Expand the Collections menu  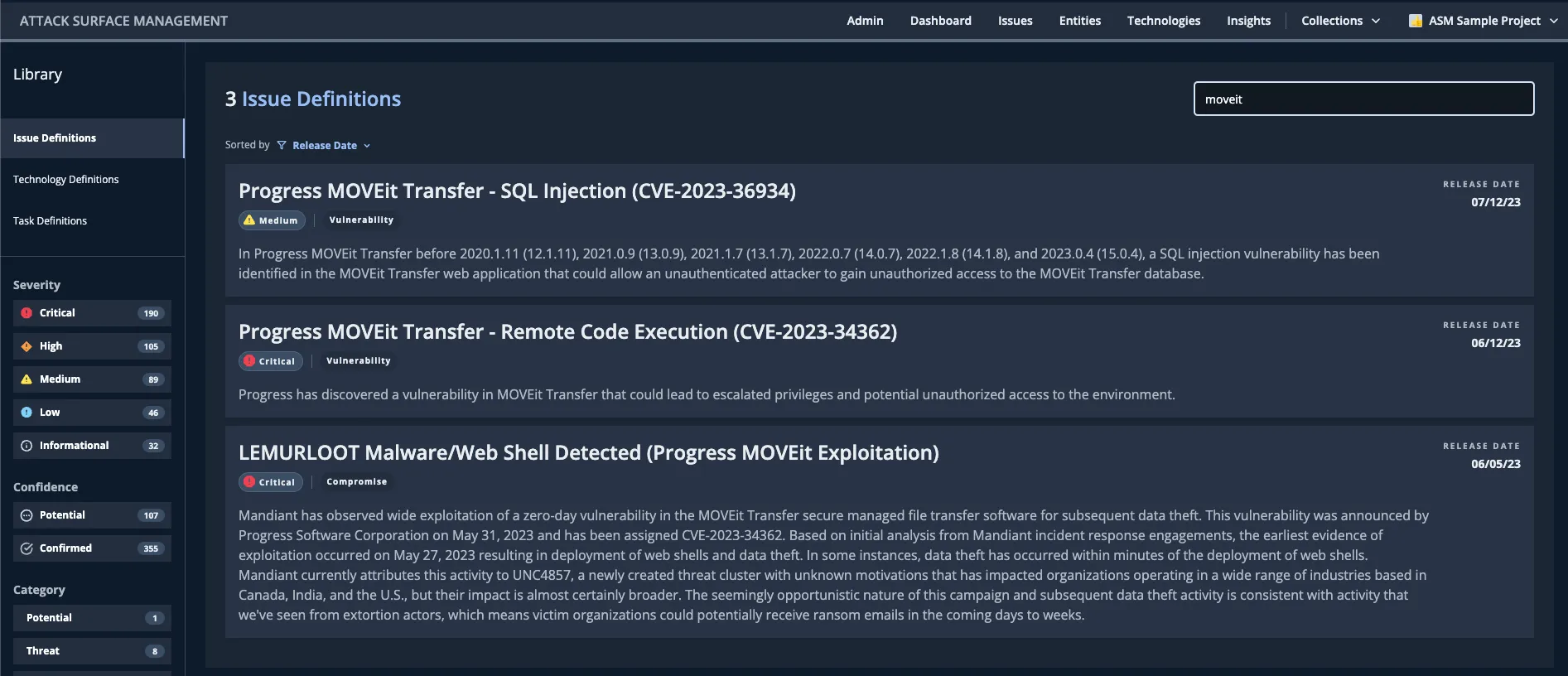tap(1340, 21)
